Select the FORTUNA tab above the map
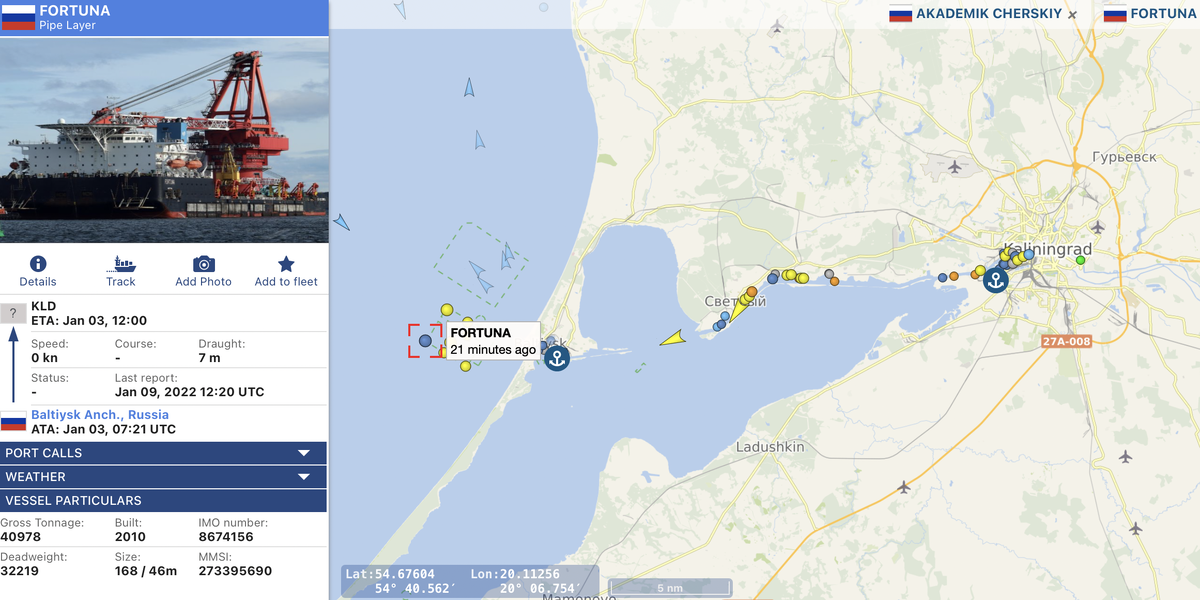Screen dimensions: 1200x600 coord(1150,14)
